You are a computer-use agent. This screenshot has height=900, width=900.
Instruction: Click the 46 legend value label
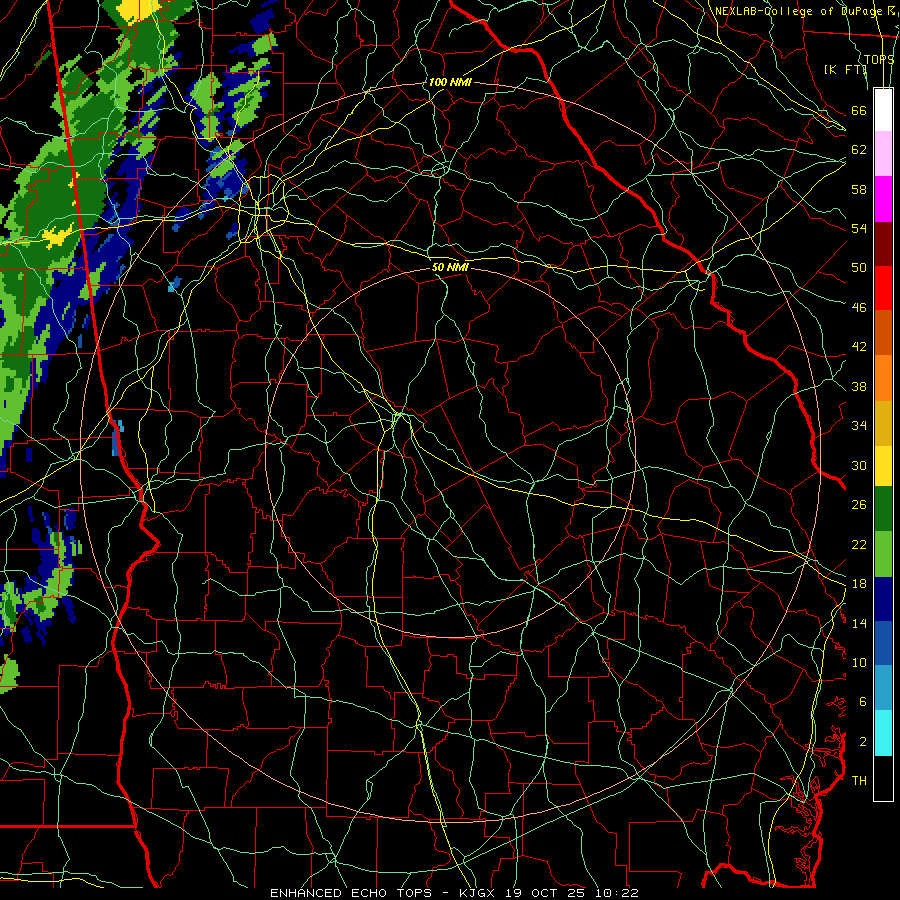point(859,308)
